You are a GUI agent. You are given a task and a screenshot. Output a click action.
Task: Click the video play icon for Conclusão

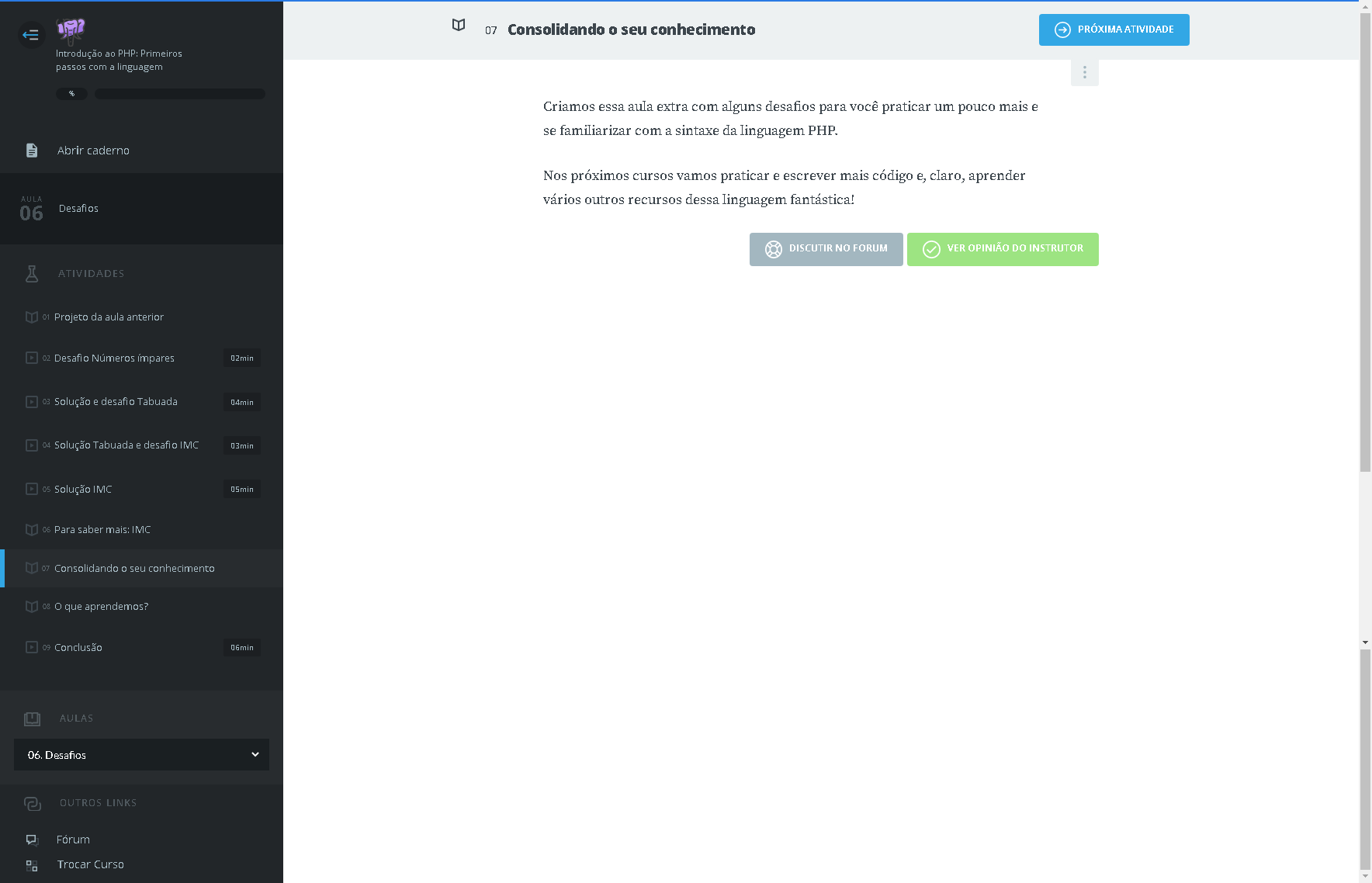tap(32, 647)
